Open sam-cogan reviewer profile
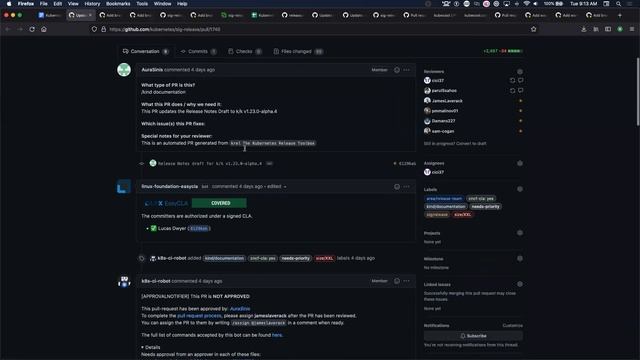The width and height of the screenshot is (640, 360). pyautogui.click(x=443, y=131)
